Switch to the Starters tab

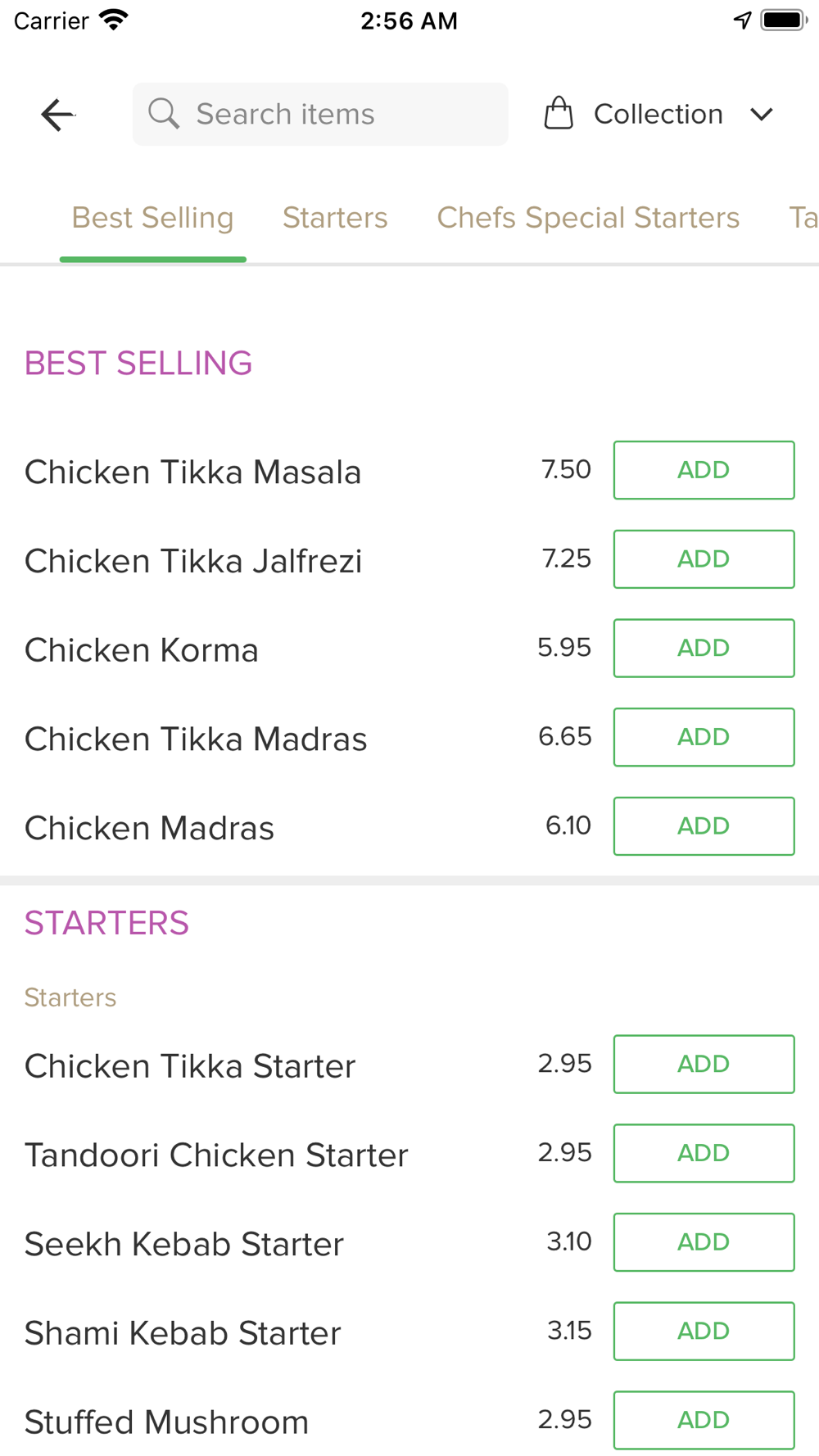pos(335,218)
